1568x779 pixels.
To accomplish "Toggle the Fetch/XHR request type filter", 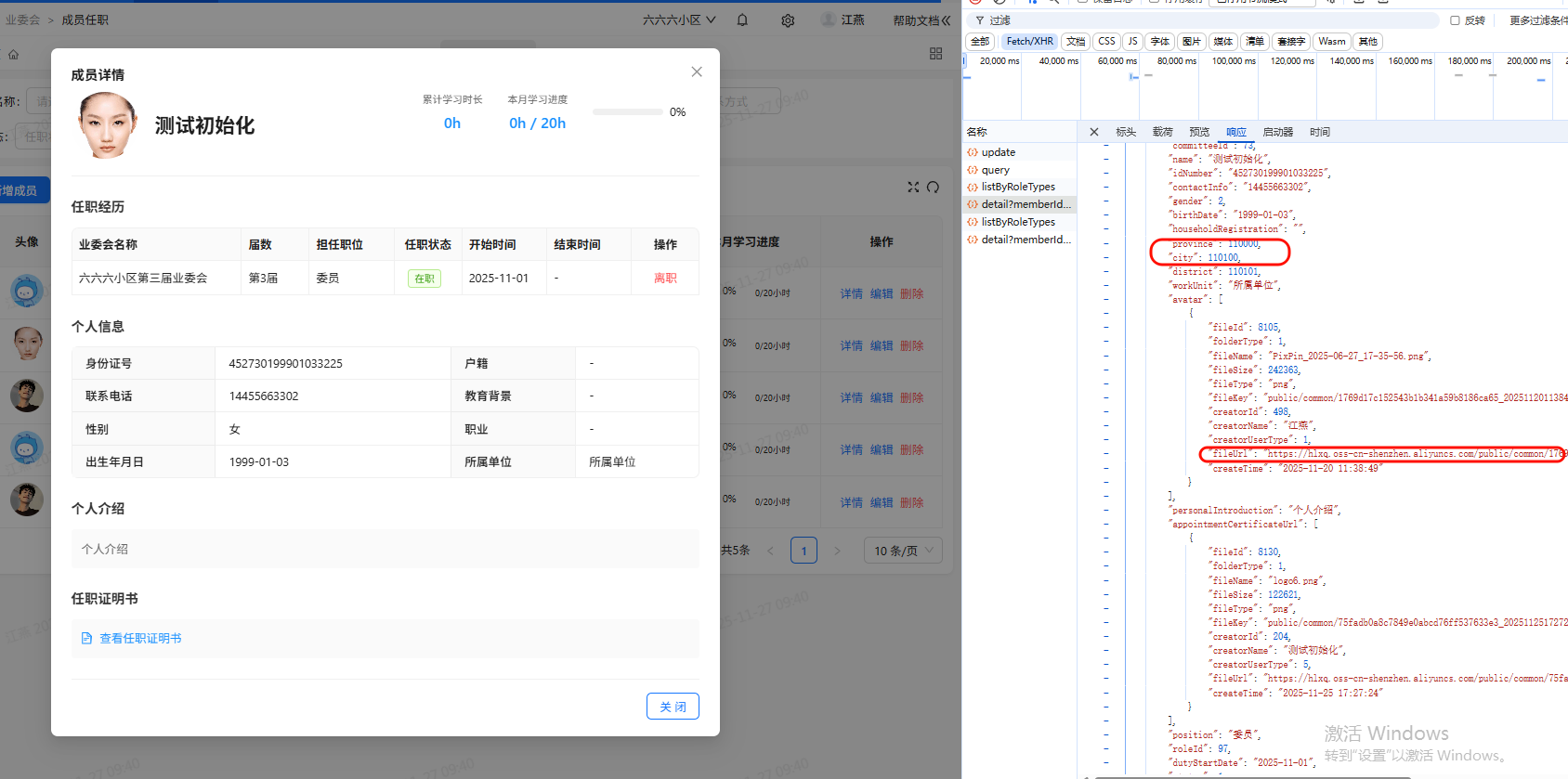I will (x=1029, y=42).
